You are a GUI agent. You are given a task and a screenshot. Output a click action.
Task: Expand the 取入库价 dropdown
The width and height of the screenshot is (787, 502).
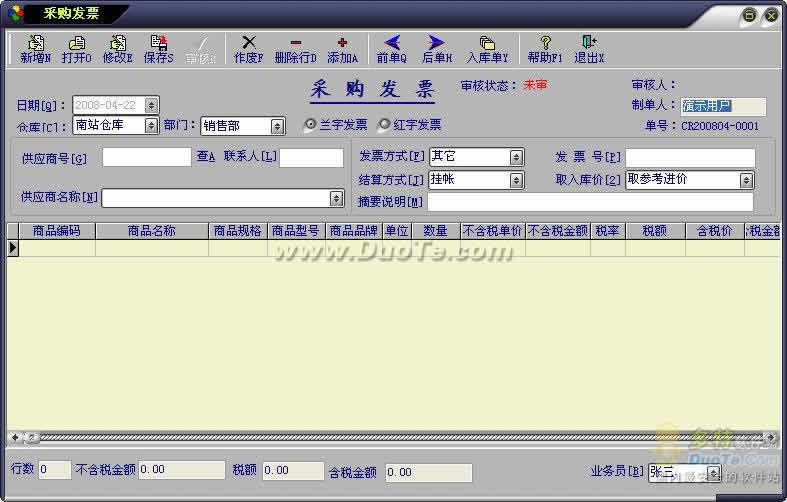[746, 180]
